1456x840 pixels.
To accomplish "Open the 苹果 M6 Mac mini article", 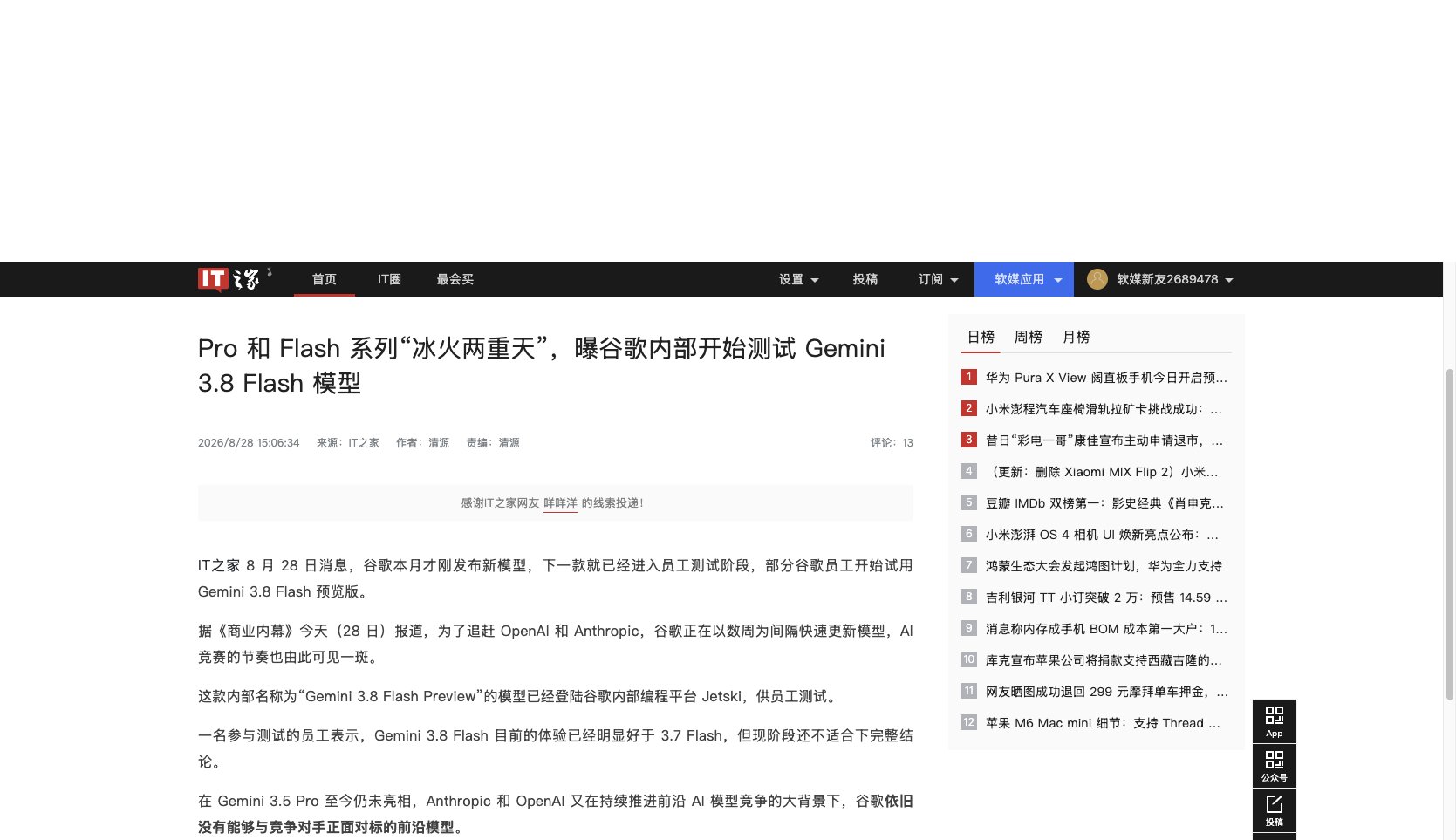I will [1103, 723].
